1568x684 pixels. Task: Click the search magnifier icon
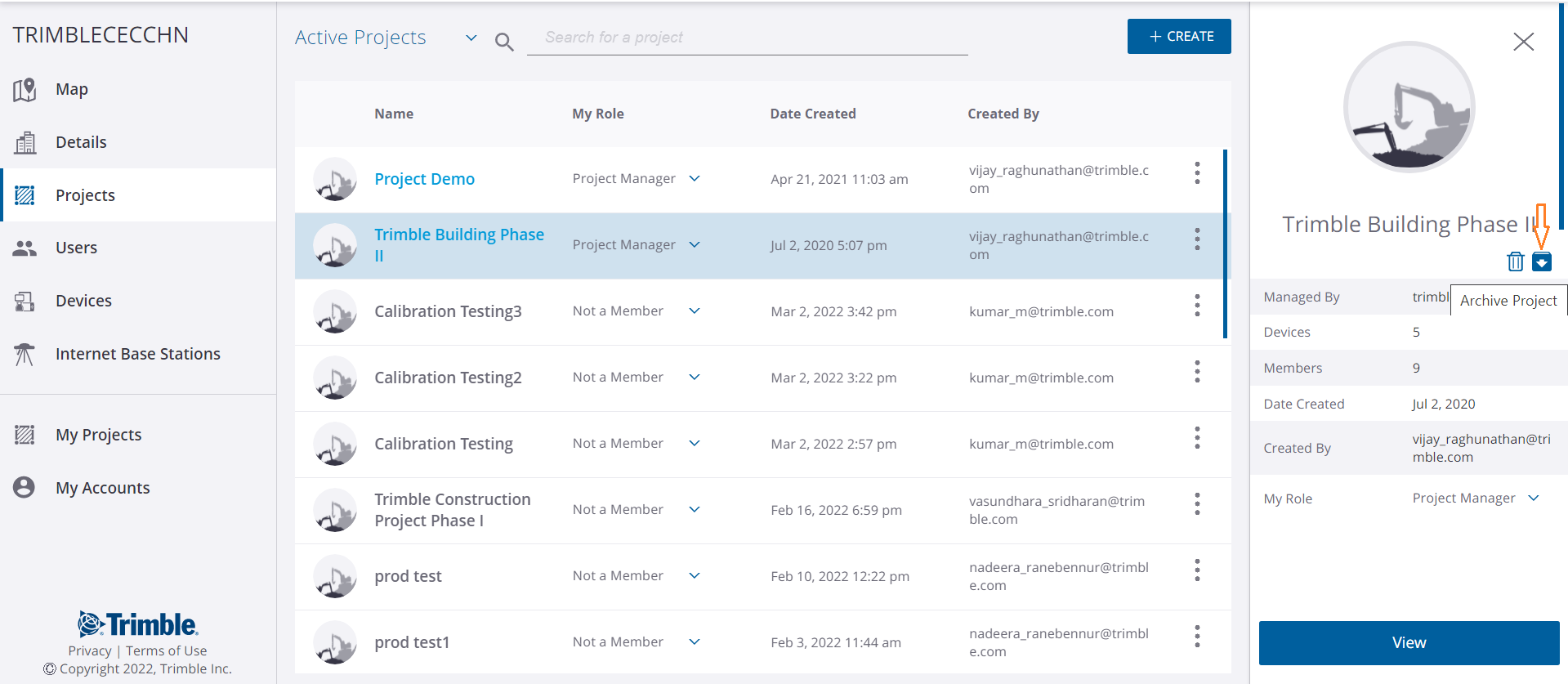click(504, 42)
